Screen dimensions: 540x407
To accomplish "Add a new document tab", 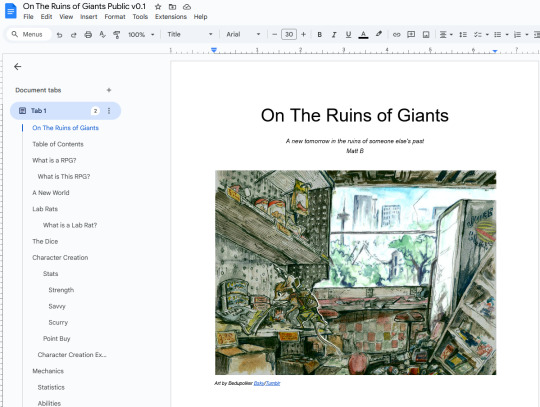I will [109, 90].
